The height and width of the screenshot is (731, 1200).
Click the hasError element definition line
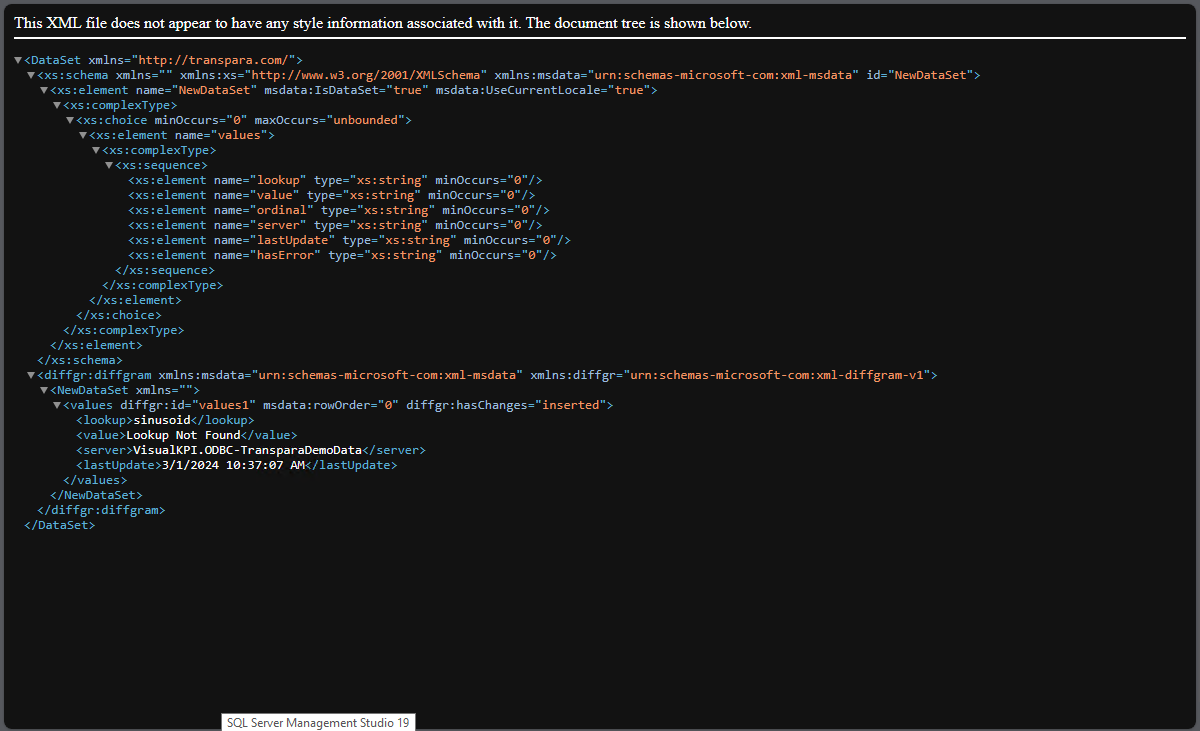pyautogui.click(x=342, y=255)
